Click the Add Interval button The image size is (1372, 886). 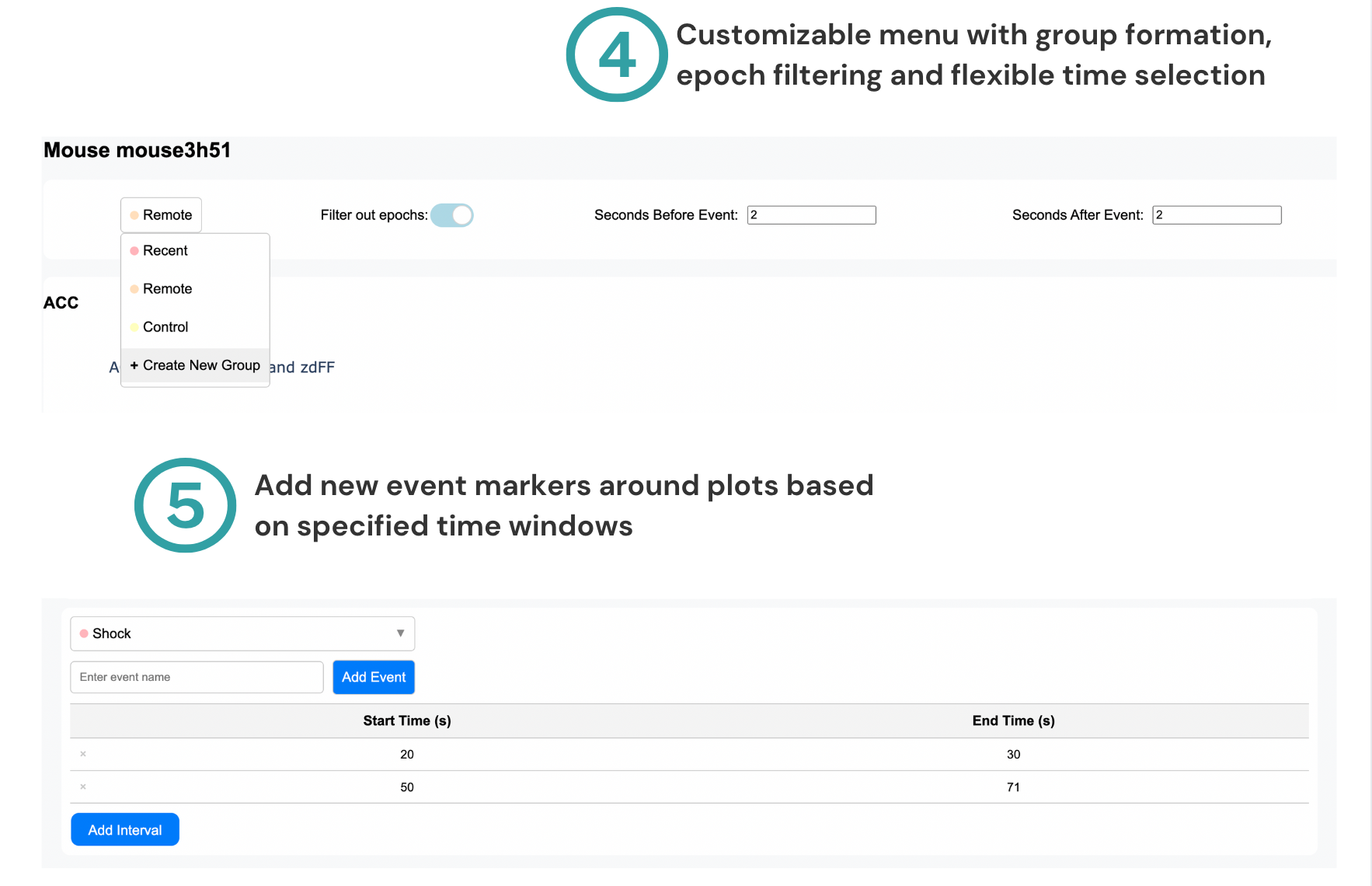coord(125,830)
